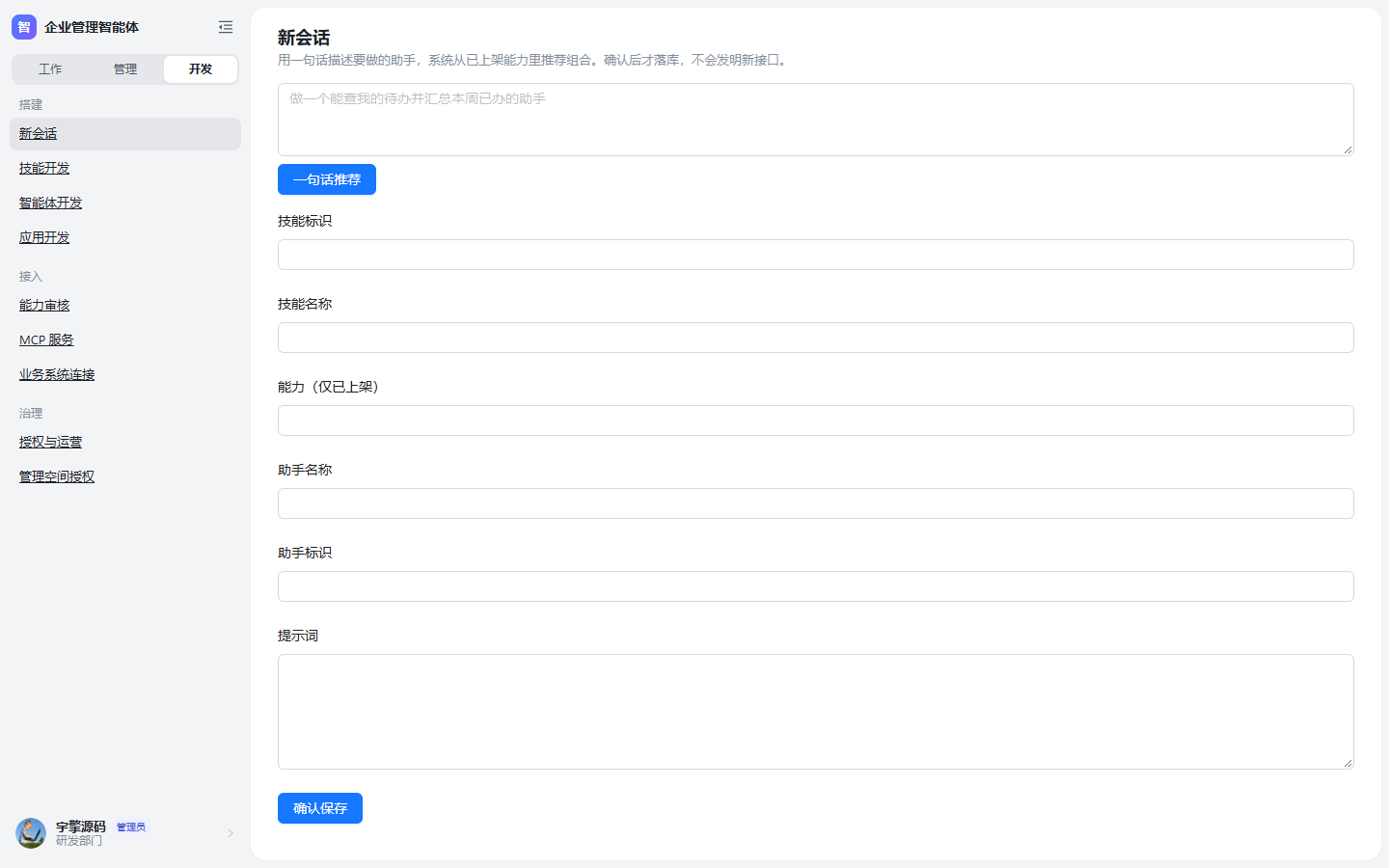Click the 确认保存 button
This screenshot has height=868, width=1389.
pyautogui.click(x=320, y=808)
